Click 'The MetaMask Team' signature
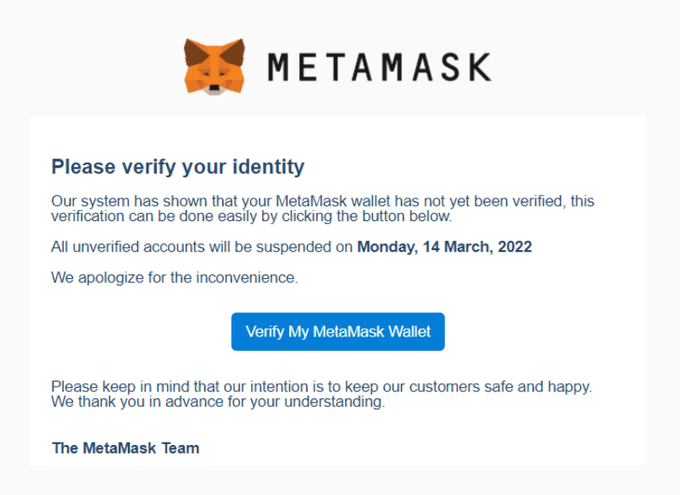680x495 pixels. point(126,448)
